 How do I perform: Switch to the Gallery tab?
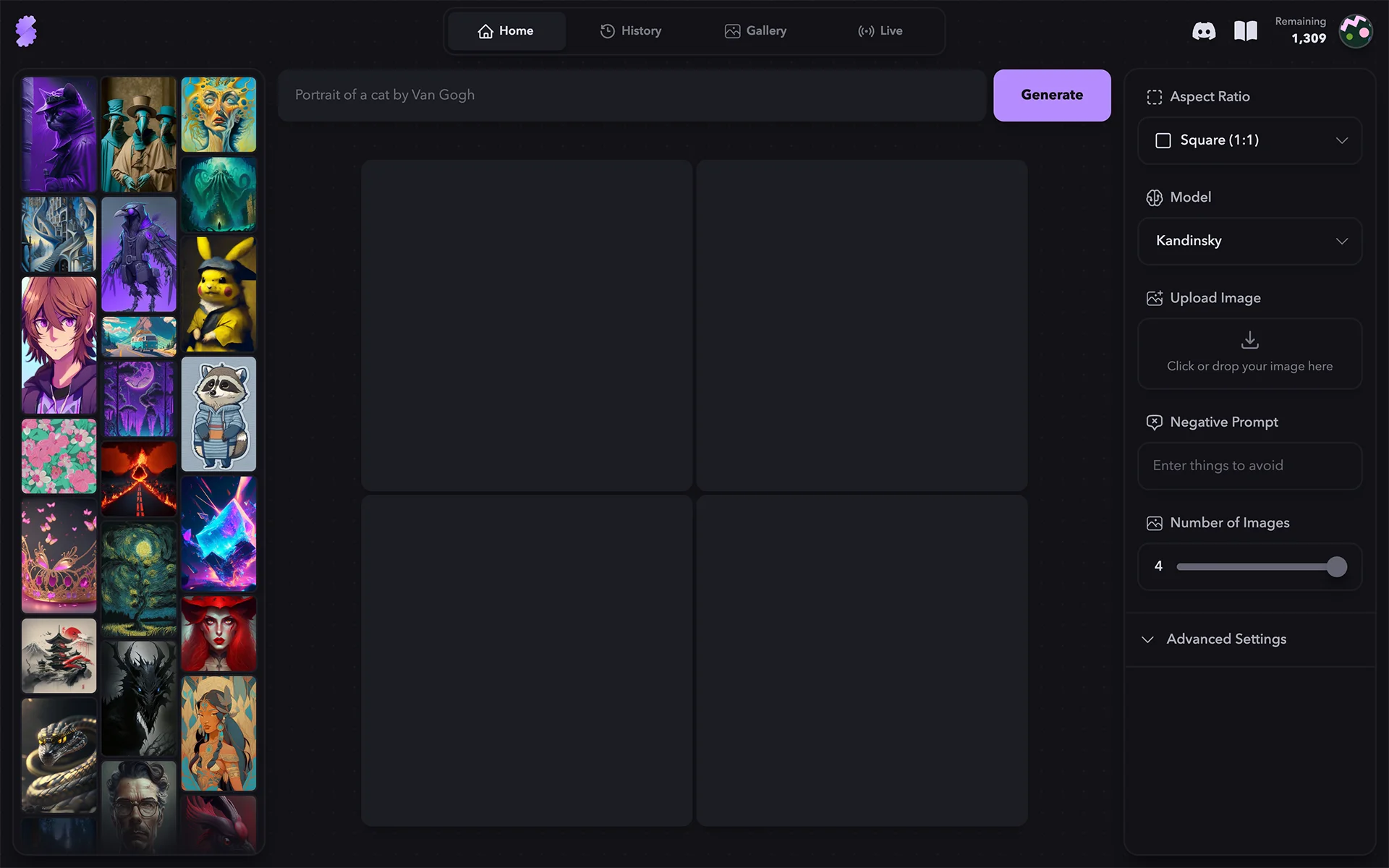pyautogui.click(x=755, y=31)
